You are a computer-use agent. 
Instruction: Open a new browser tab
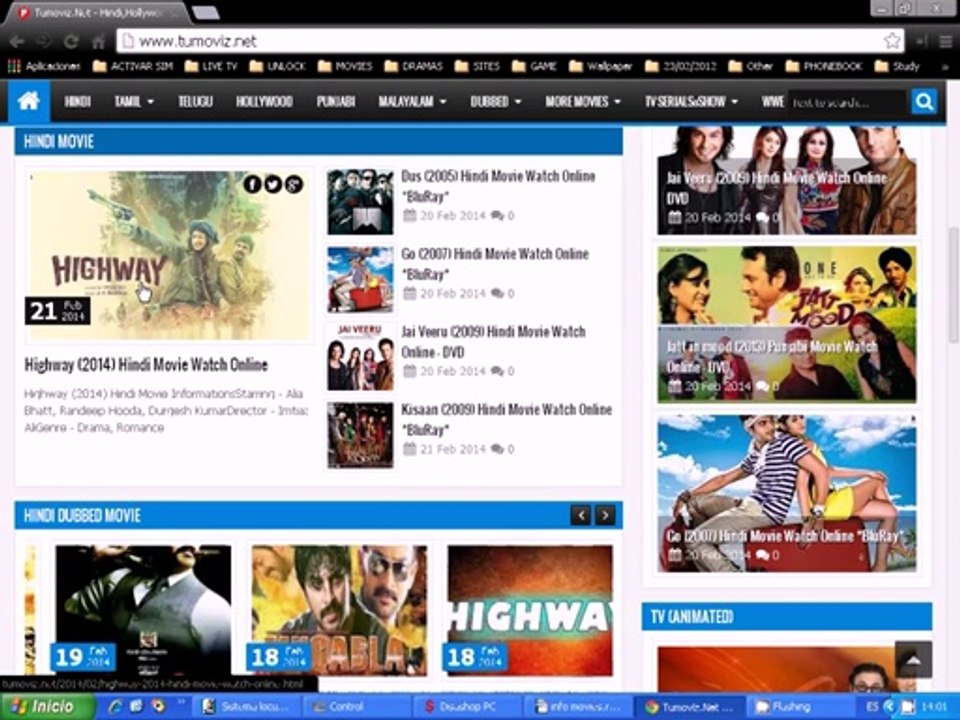click(205, 13)
